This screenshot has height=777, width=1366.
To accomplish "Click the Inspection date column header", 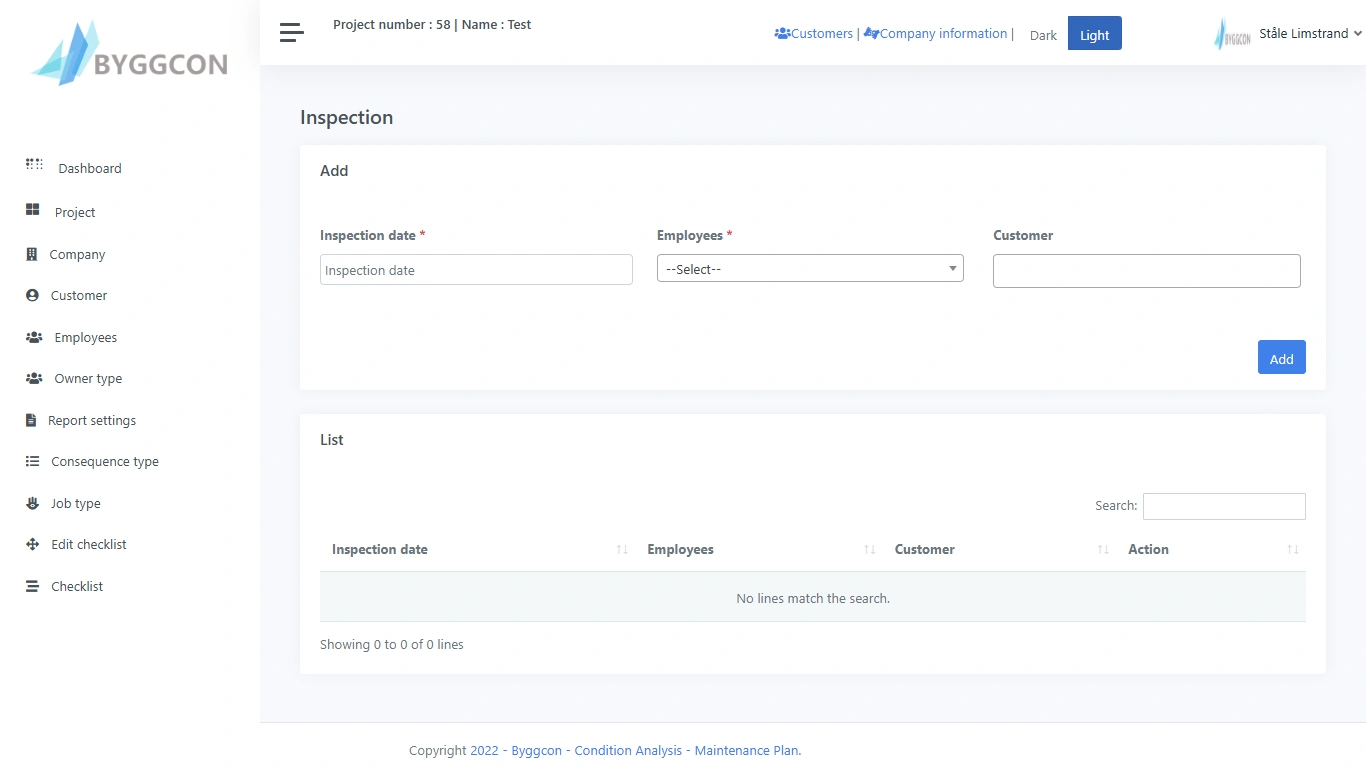I will click(380, 549).
